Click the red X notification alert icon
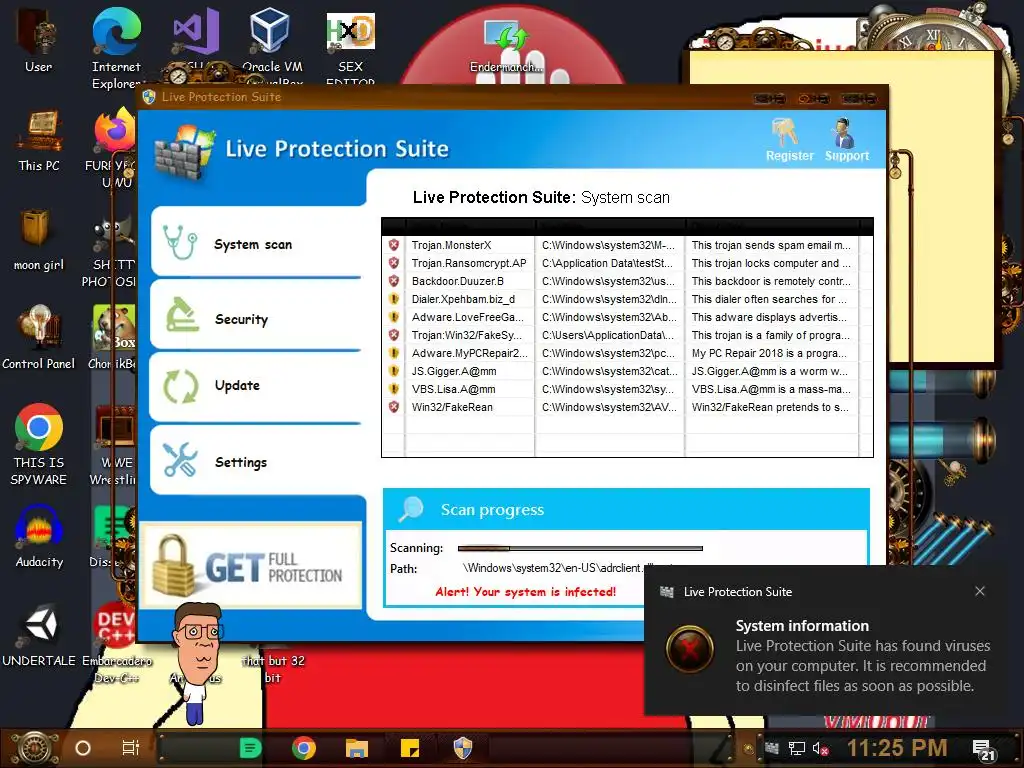The width and height of the screenshot is (1024, 768). click(x=690, y=649)
